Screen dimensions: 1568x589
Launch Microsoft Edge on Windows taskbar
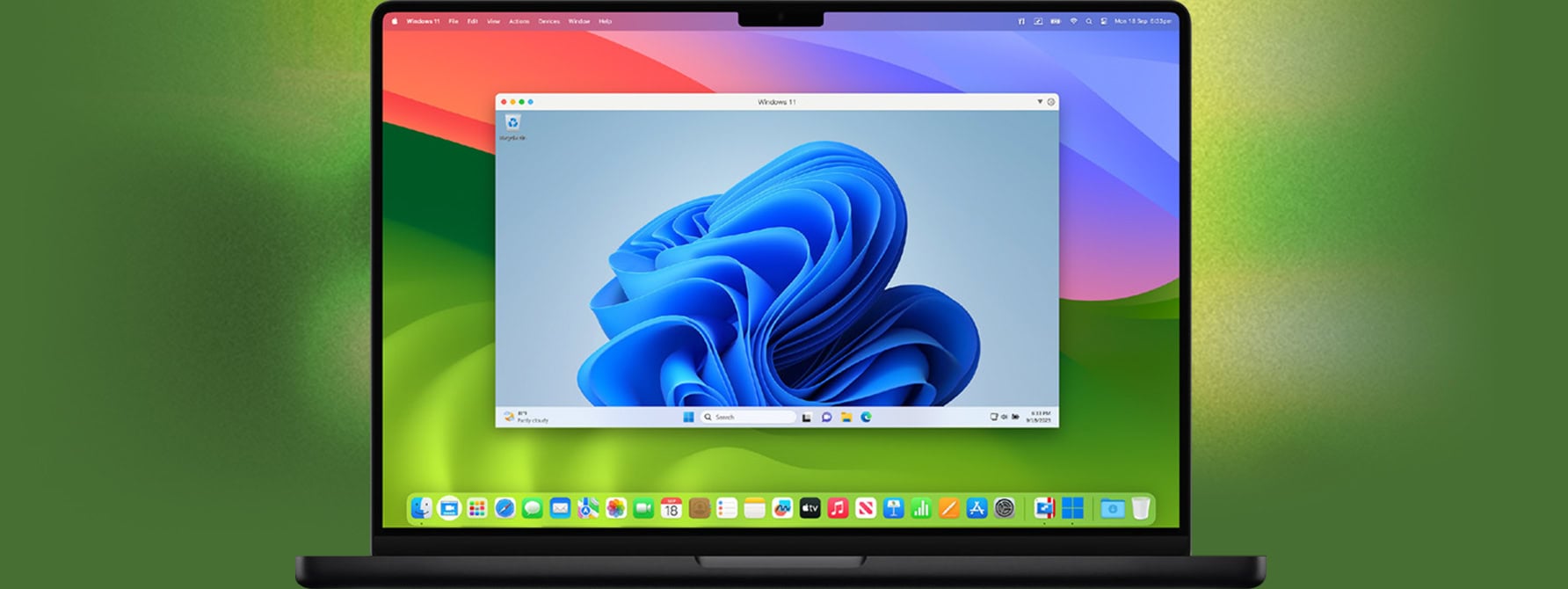866,417
